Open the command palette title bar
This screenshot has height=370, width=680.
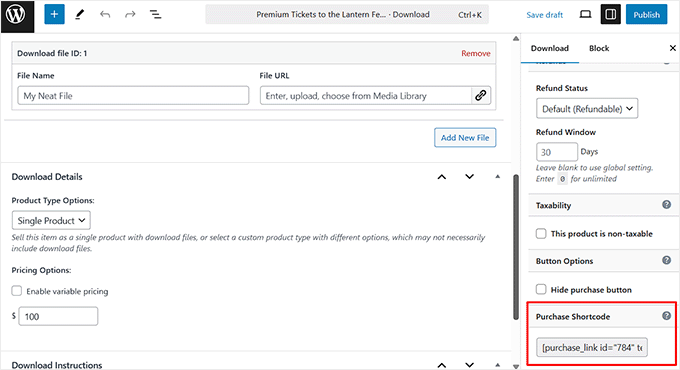(347, 15)
